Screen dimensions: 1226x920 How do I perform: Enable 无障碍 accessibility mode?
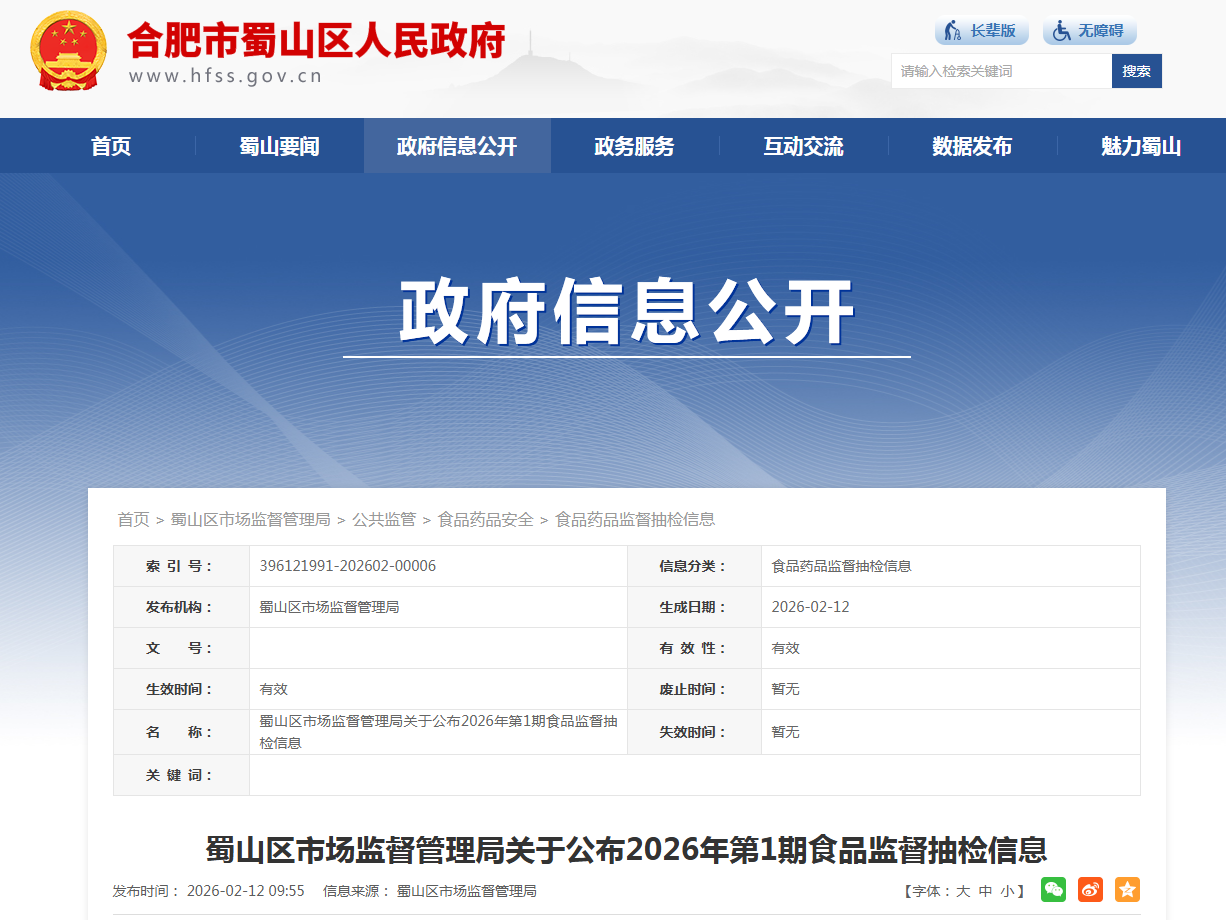pyautogui.click(x=1089, y=31)
